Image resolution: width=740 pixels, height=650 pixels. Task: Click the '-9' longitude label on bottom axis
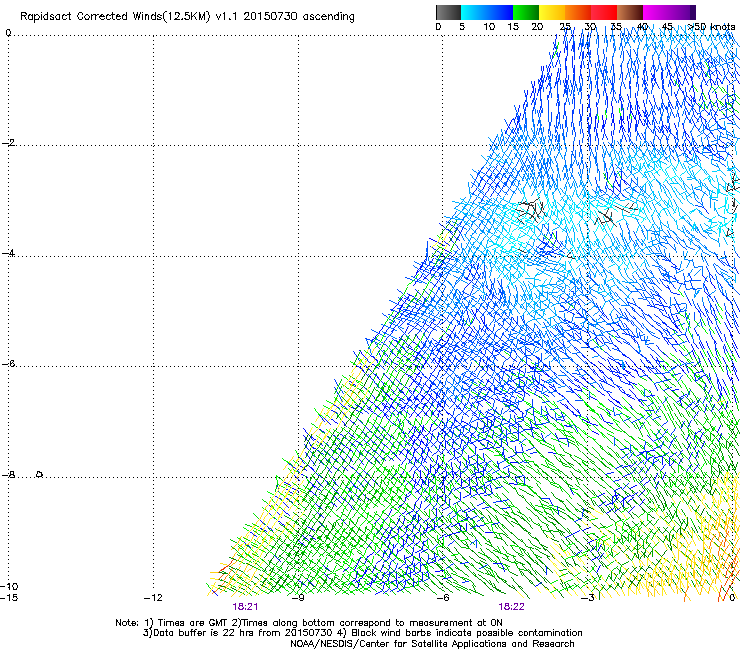coord(298,598)
